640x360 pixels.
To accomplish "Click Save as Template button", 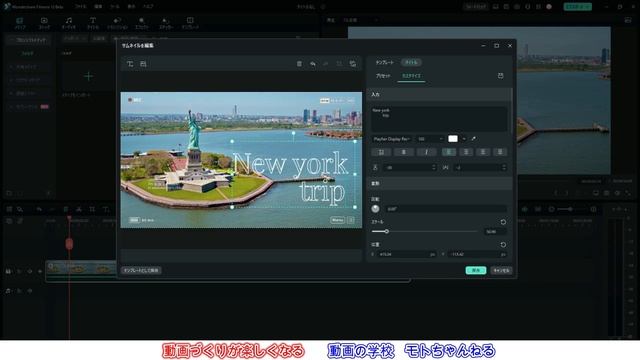I will [x=141, y=271].
